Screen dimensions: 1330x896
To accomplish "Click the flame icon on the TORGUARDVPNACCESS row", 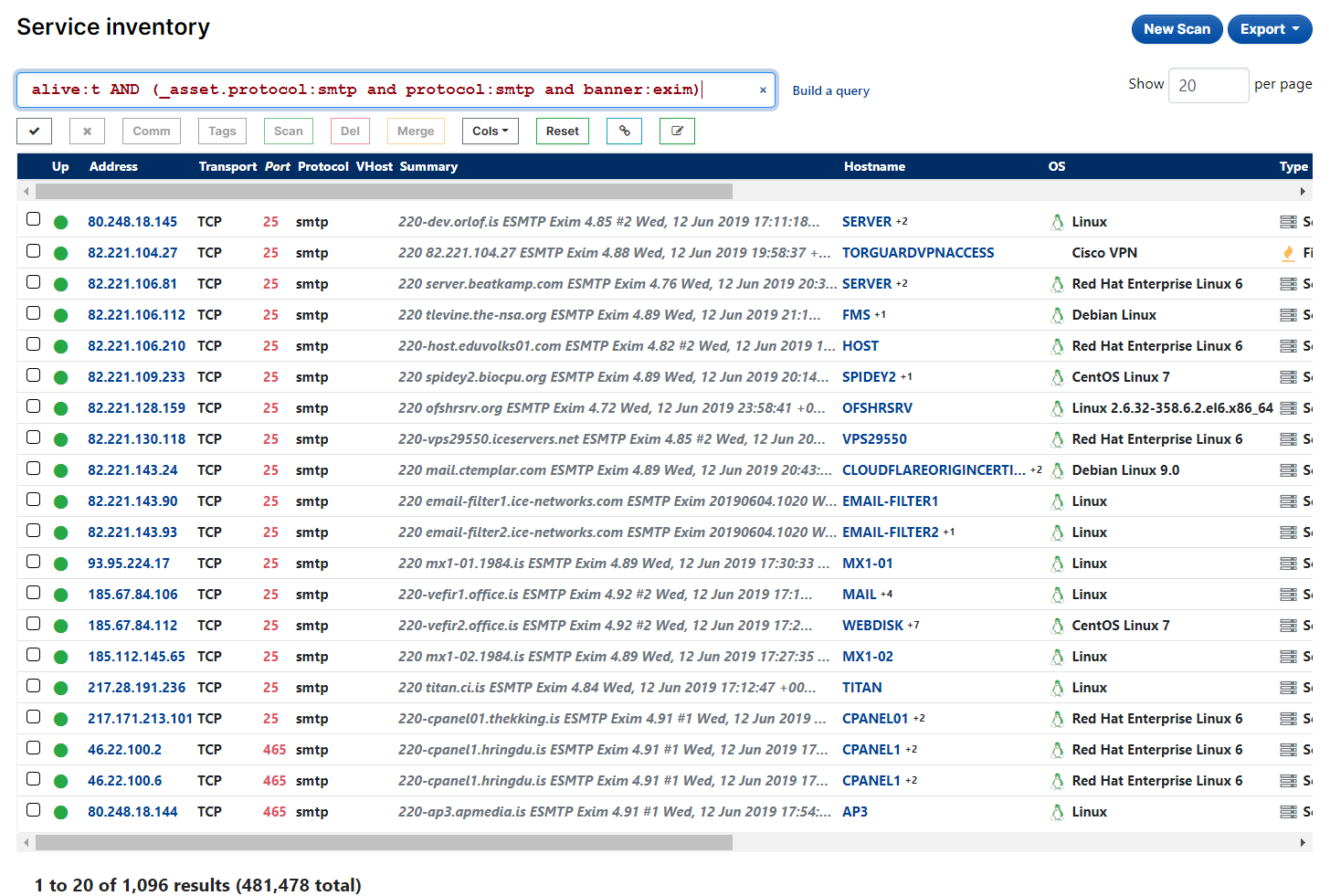I will pos(1288,252).
